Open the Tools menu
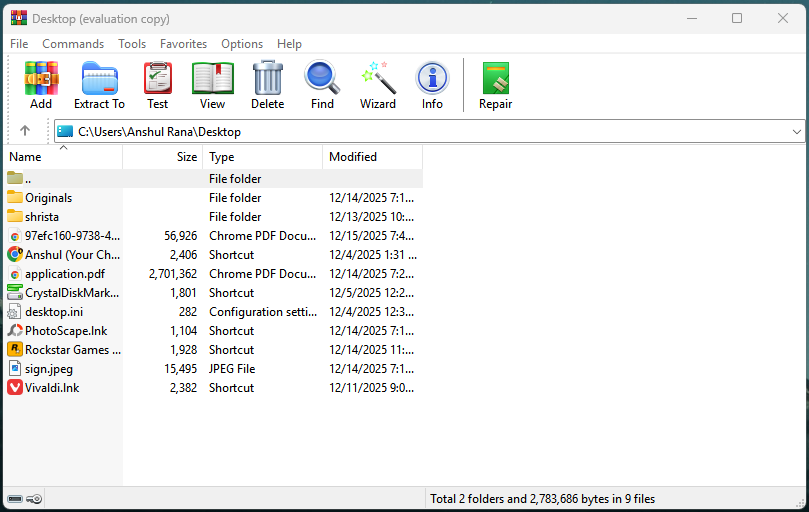The image size is (809, 512). [132, 44]
